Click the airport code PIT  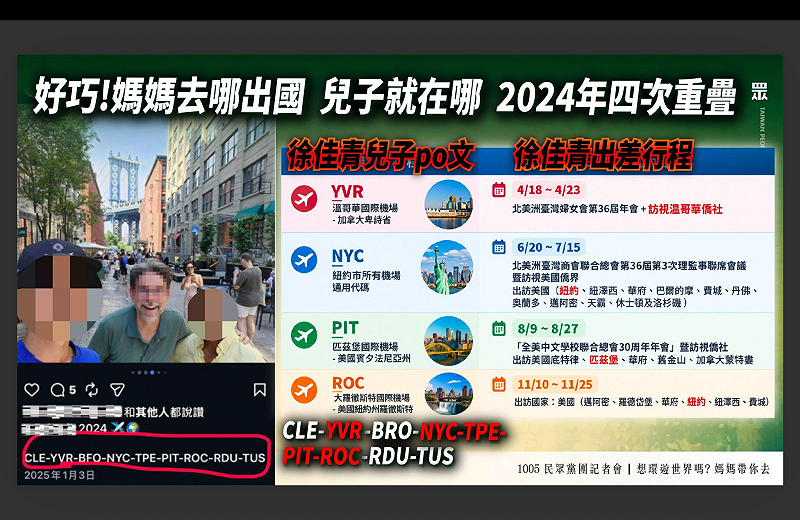(x=345, y=328)
